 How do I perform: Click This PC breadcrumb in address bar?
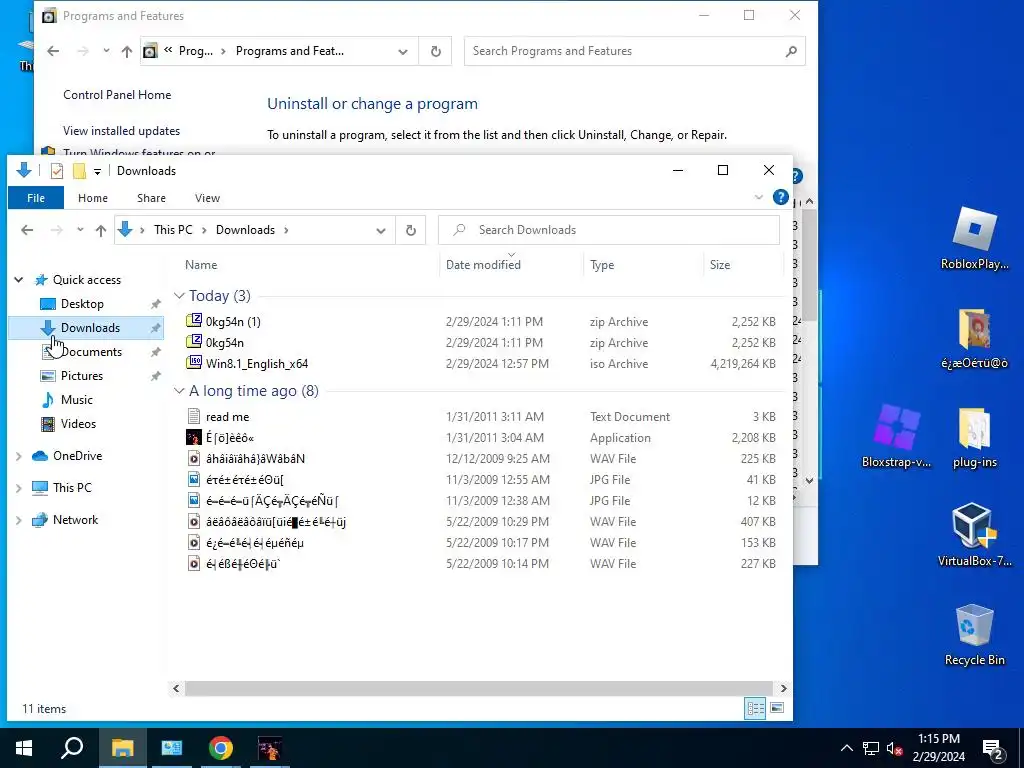pyautogui.click(x=173, y=230)
